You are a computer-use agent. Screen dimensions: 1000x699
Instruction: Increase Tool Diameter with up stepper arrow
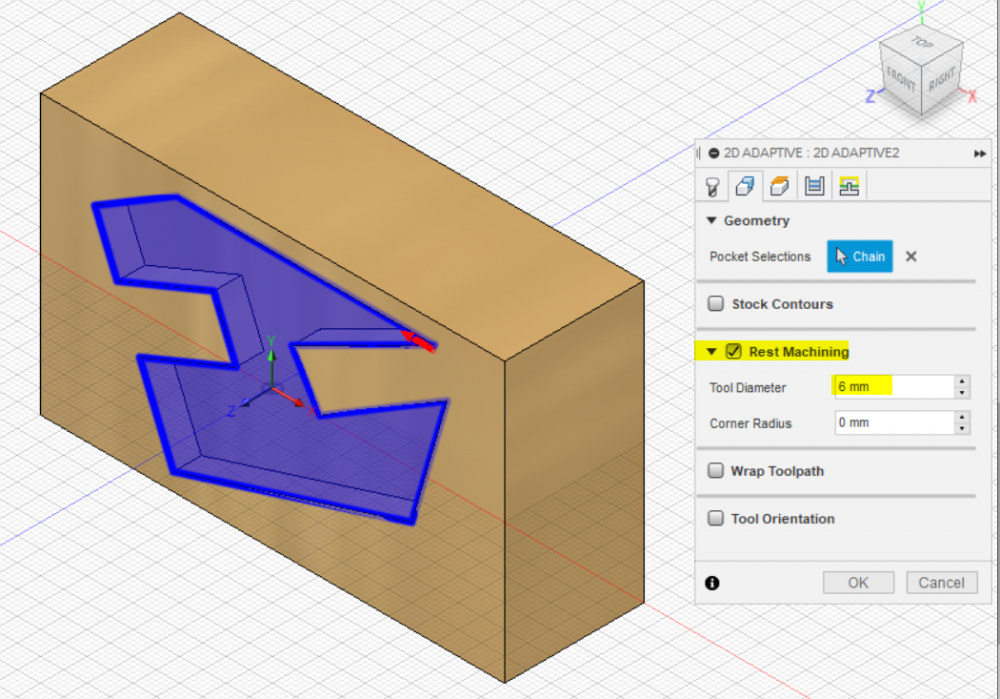[962, 382]
